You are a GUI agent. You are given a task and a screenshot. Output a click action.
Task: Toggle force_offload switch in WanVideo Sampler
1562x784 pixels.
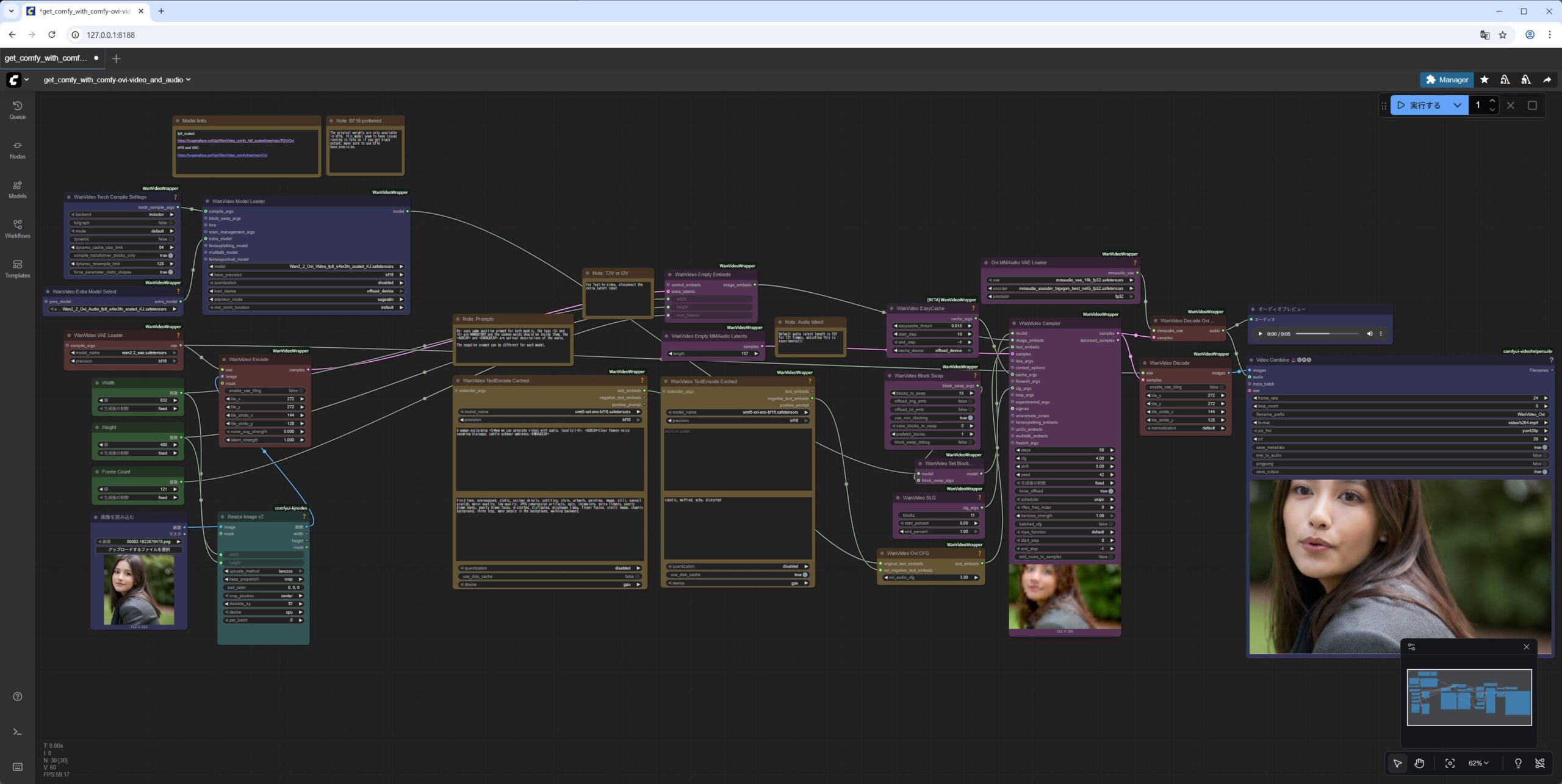coord(1110,491)
